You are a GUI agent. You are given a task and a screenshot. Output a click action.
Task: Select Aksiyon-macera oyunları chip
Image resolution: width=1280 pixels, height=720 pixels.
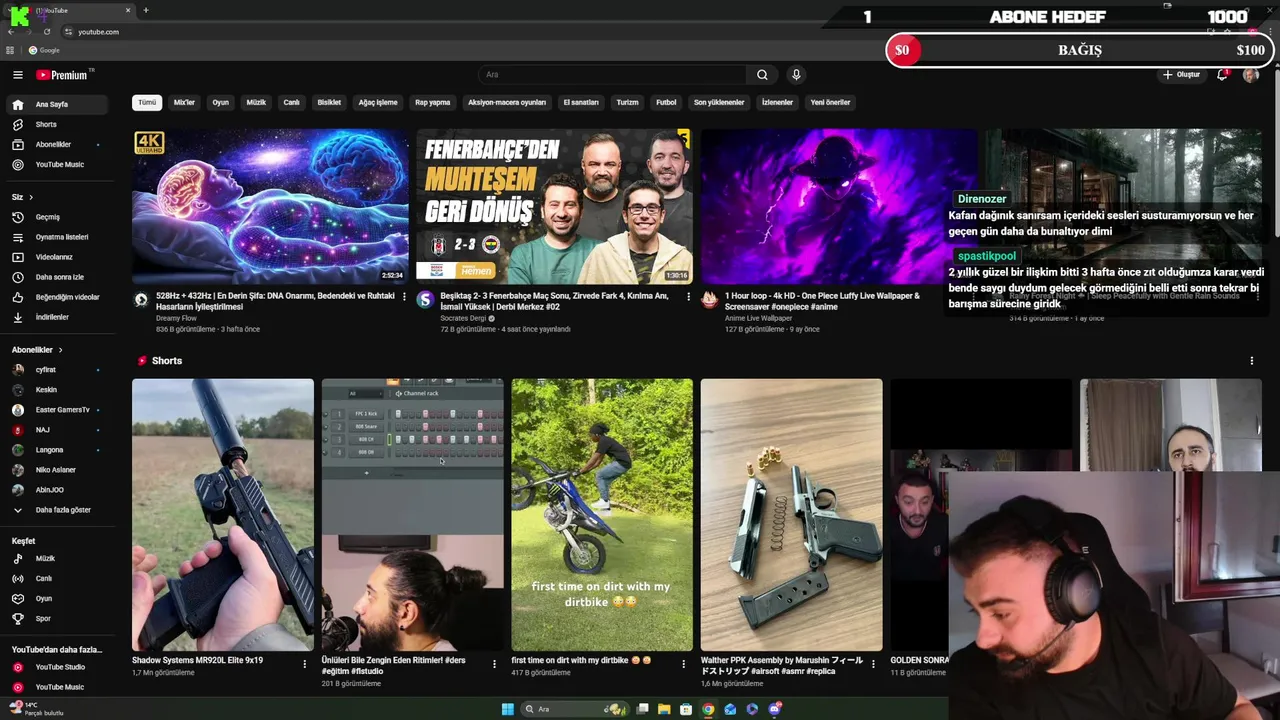507,102
